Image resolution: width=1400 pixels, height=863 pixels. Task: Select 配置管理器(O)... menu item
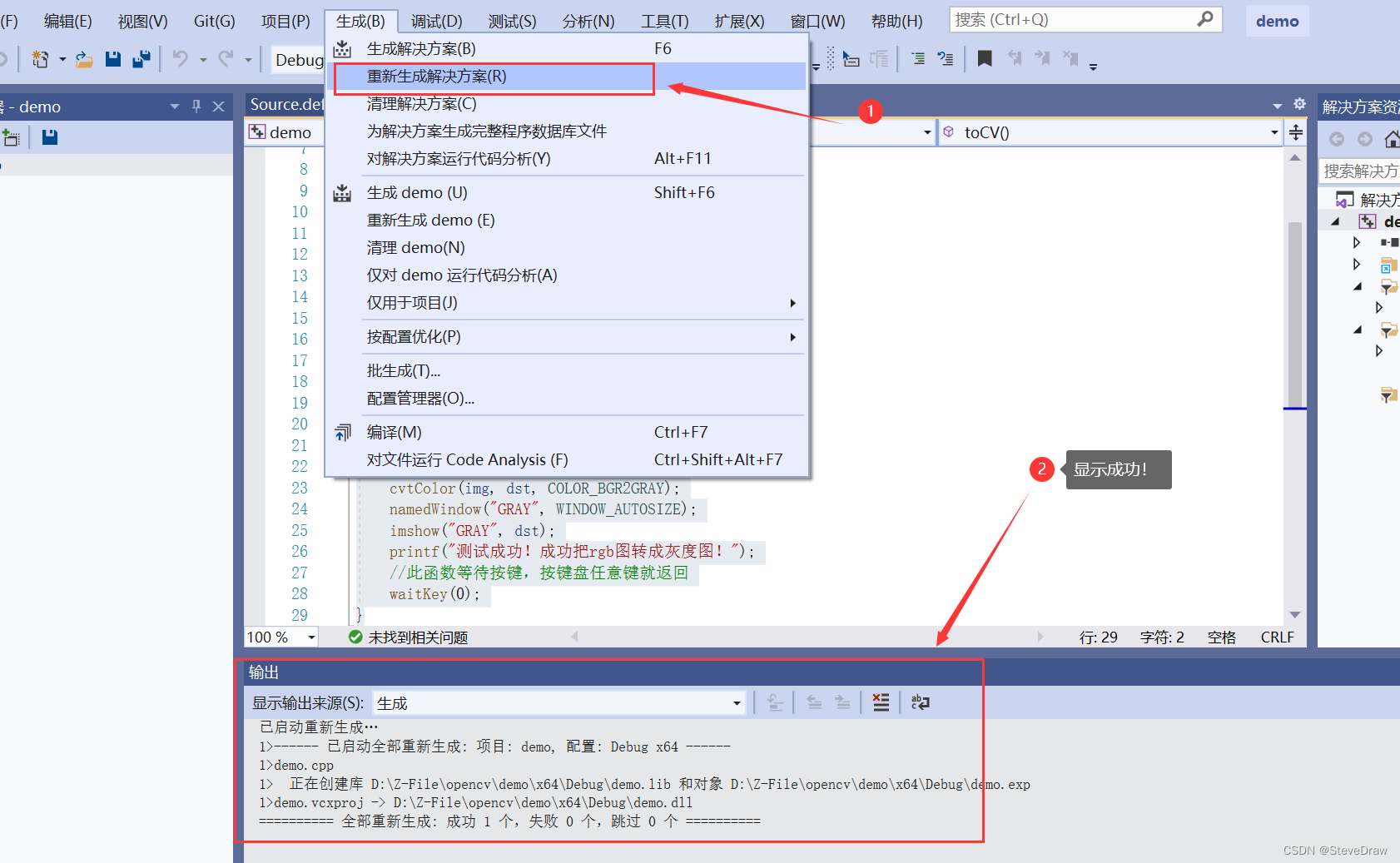click(567, 399)
